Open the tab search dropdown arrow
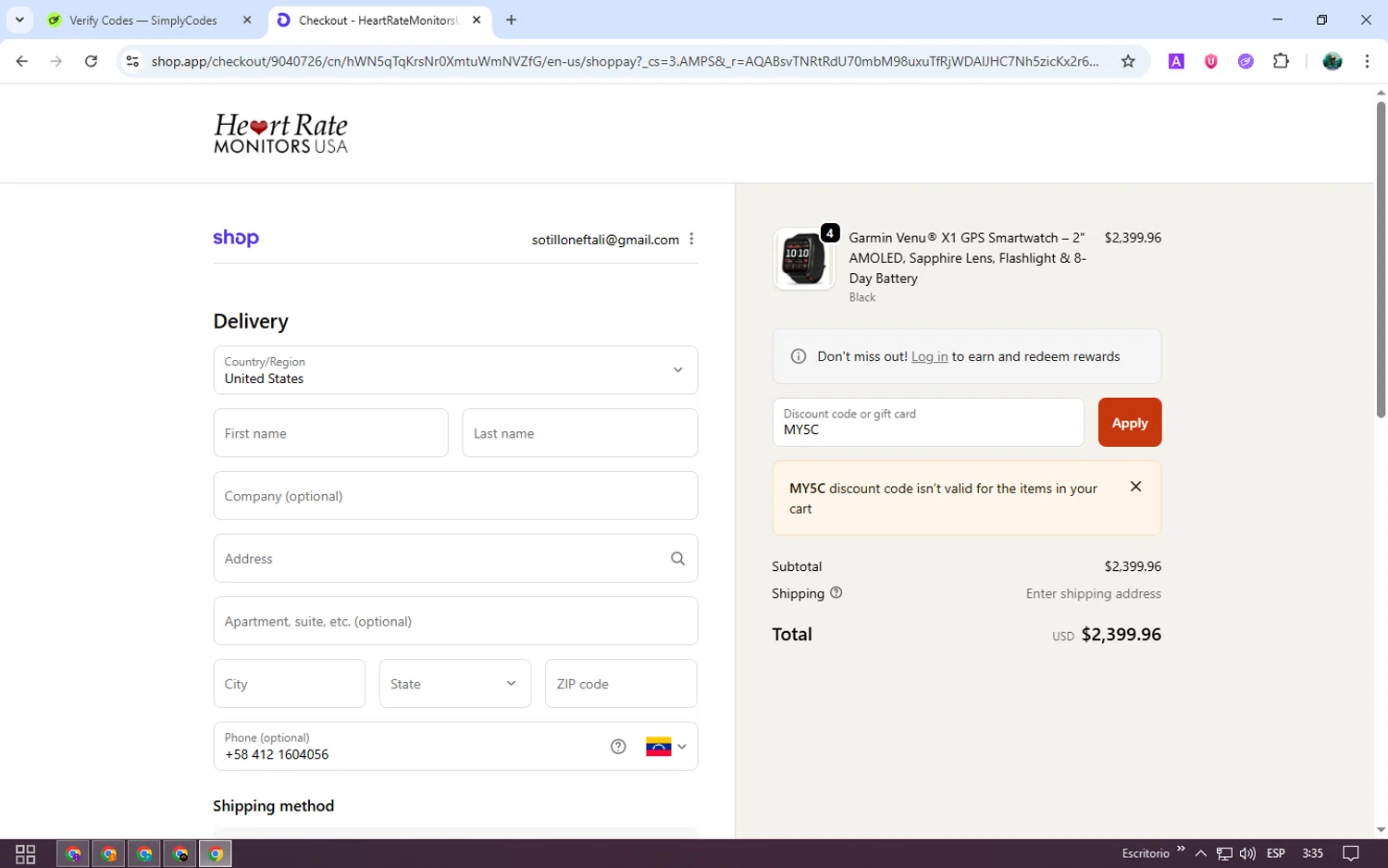 pos(19,19)
